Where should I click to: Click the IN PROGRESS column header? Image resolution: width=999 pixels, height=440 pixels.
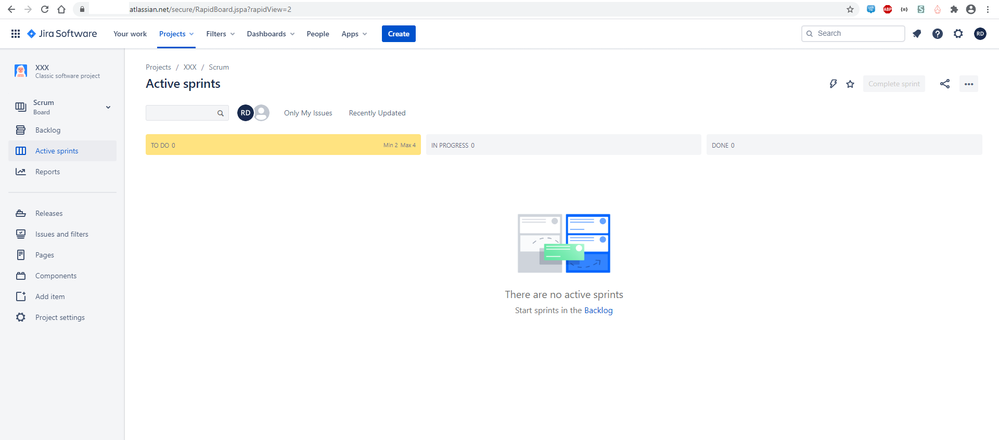563,145
